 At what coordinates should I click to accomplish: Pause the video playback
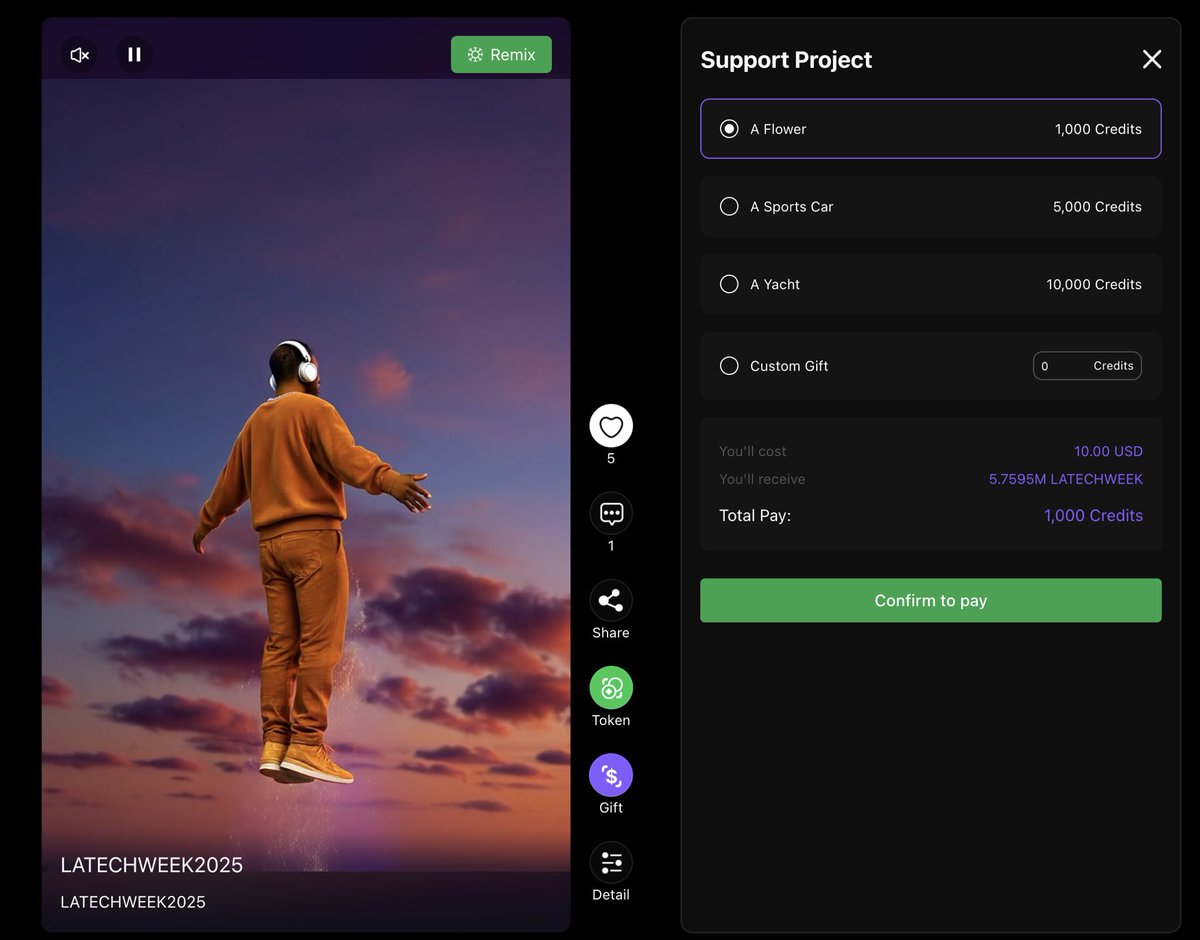pos(134,54)
